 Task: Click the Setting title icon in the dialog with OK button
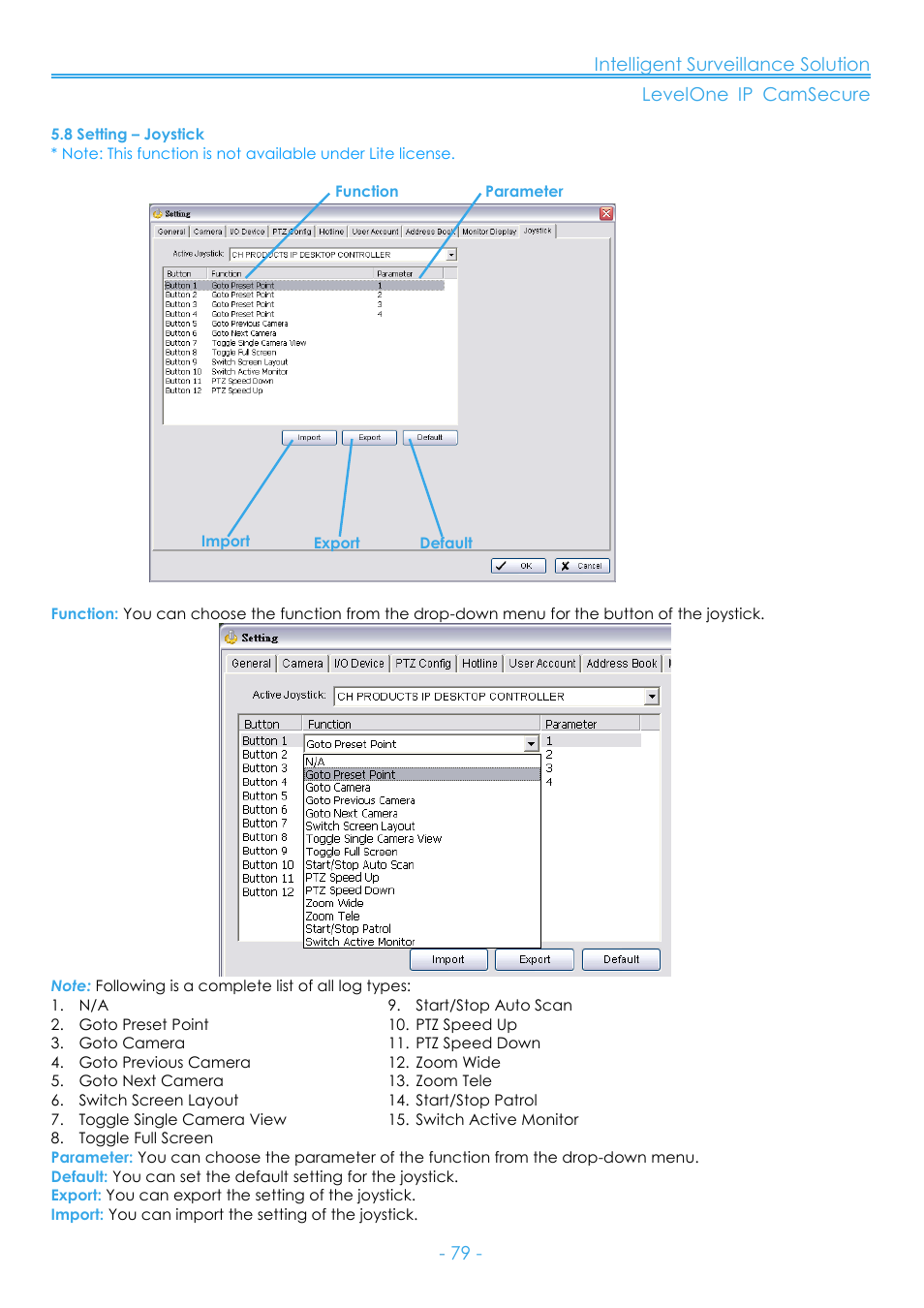click(x=157, y=213)
